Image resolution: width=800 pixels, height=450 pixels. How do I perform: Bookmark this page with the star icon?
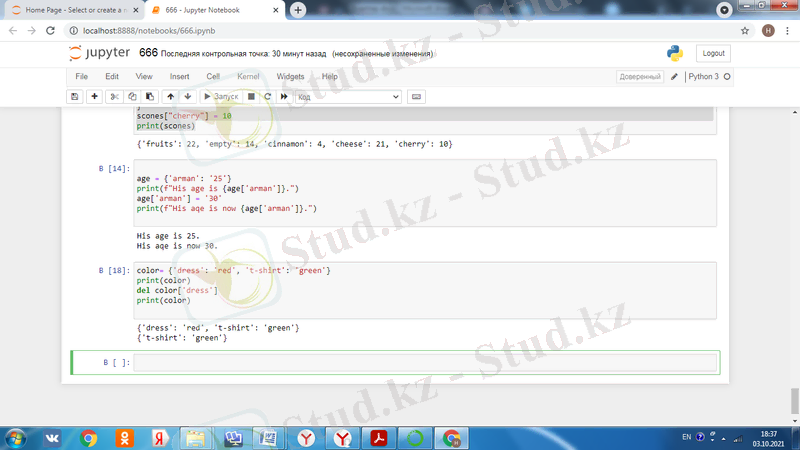pos(745,31)
